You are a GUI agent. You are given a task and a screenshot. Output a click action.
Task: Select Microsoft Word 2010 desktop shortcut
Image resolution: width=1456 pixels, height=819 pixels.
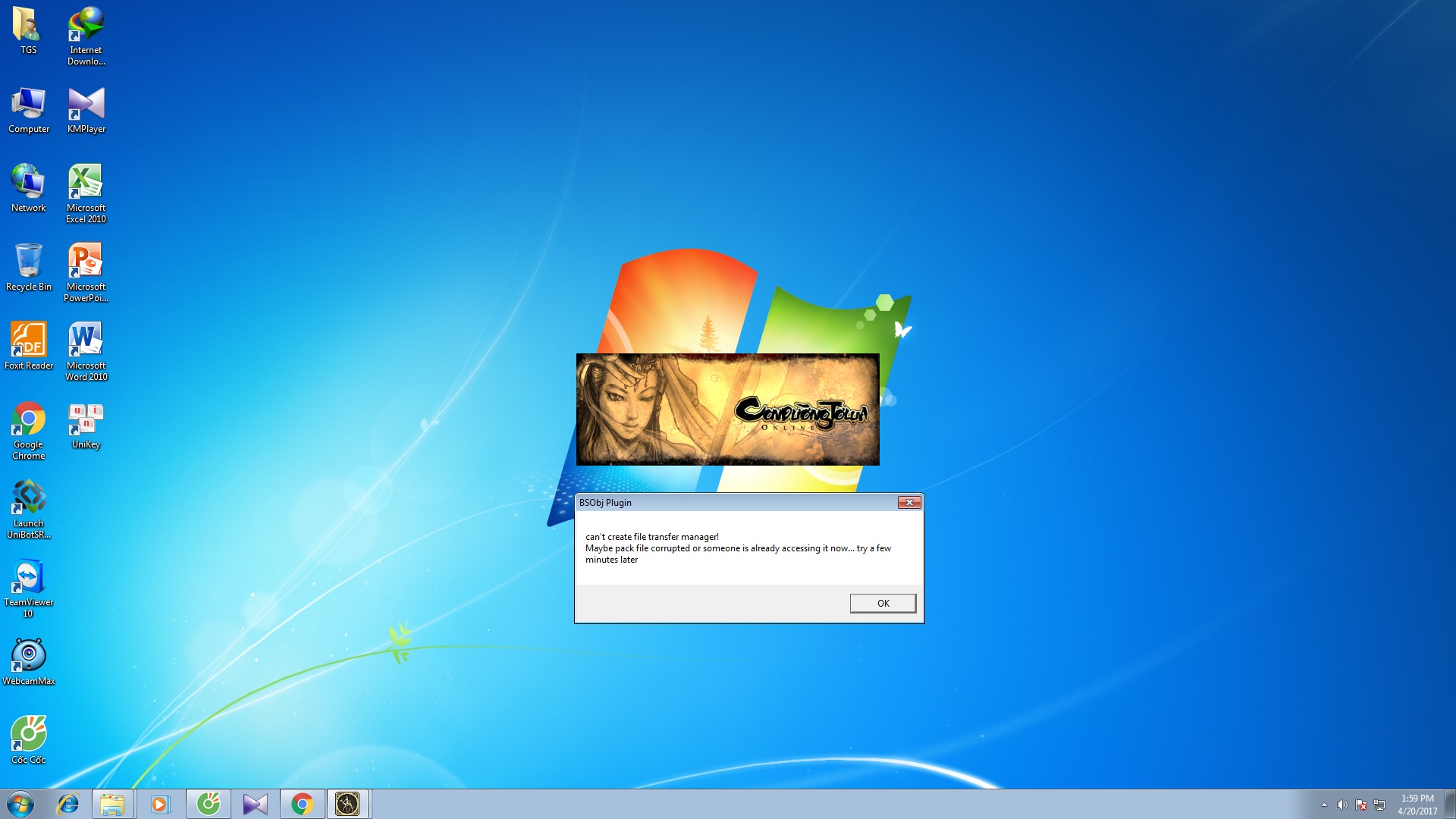86,351
